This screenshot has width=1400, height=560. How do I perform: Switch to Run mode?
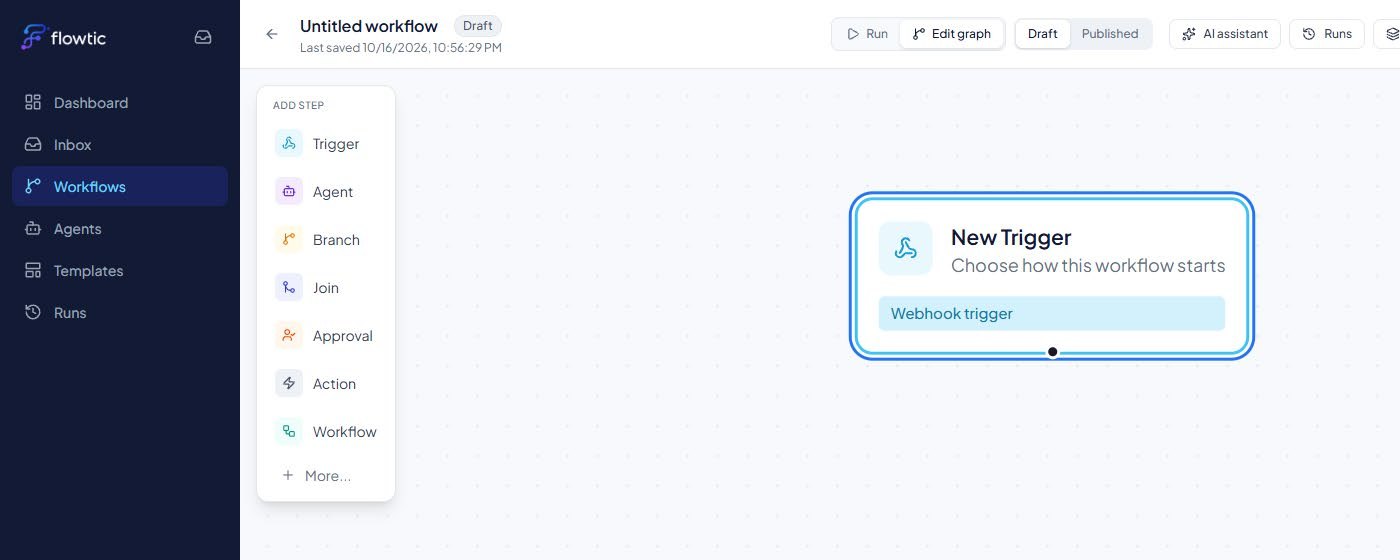click(867, 34)
